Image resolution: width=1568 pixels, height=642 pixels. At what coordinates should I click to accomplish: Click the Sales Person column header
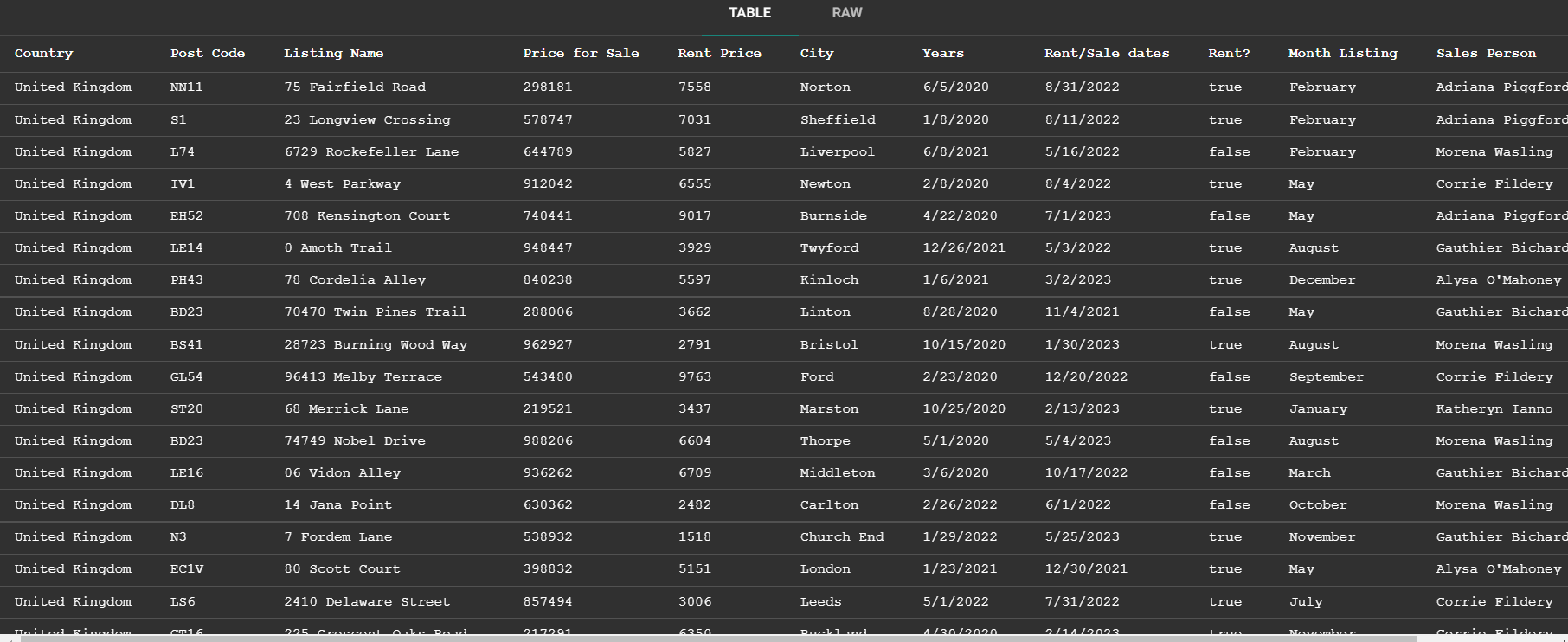1486,54
